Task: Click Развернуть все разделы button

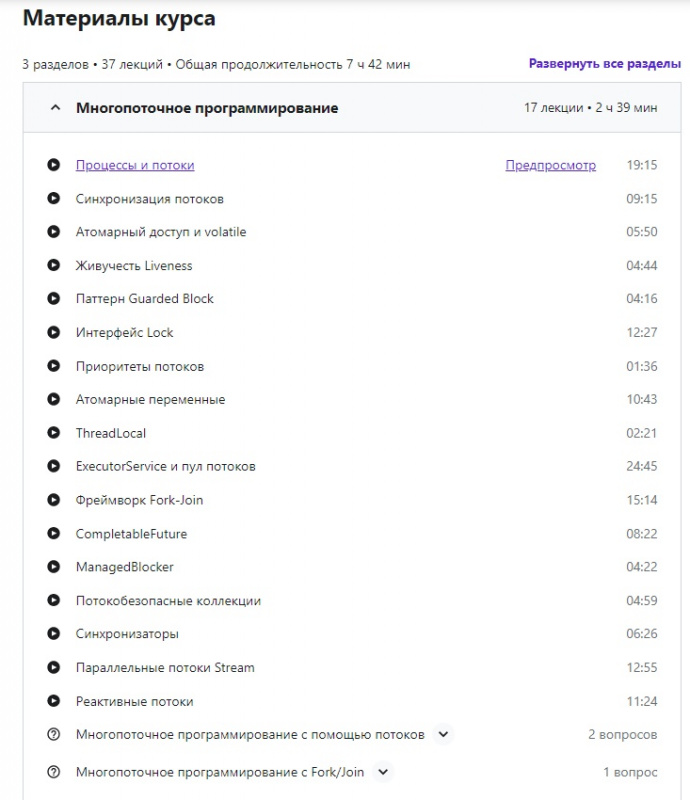Action: point(605,64)
